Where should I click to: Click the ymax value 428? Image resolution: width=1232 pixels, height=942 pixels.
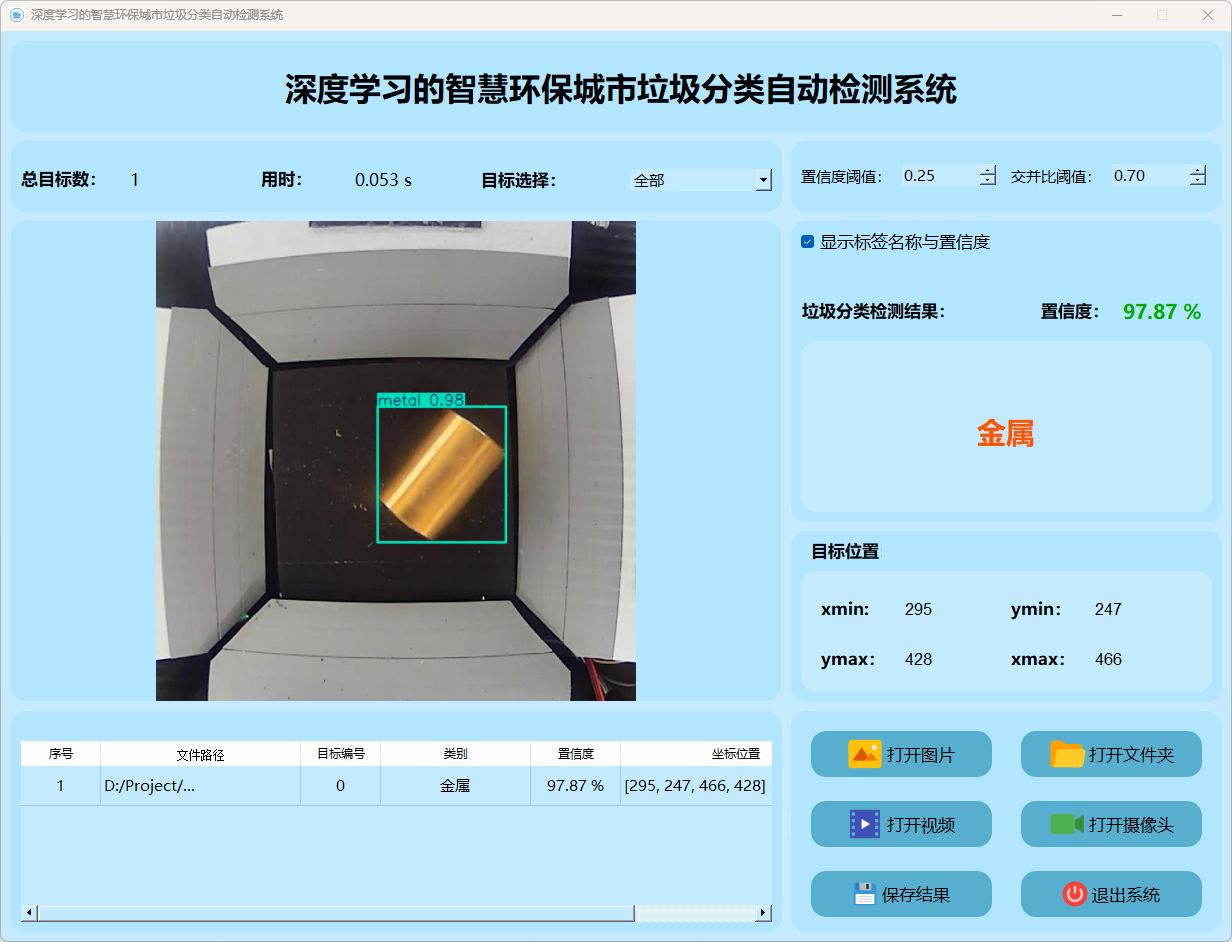pos(918,659)
